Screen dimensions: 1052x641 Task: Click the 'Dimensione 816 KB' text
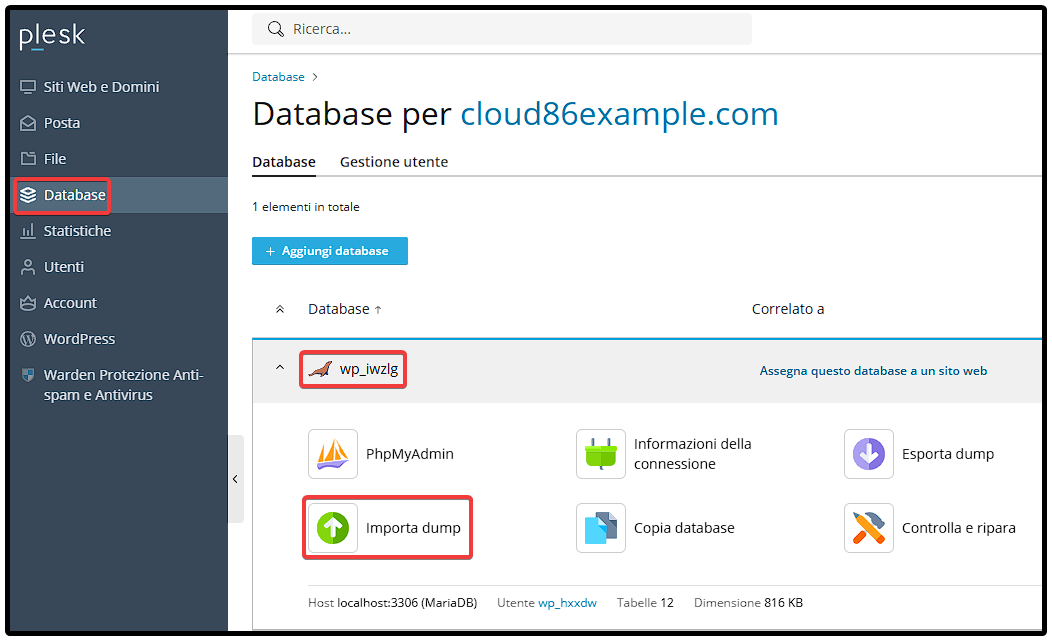point(749,603)
